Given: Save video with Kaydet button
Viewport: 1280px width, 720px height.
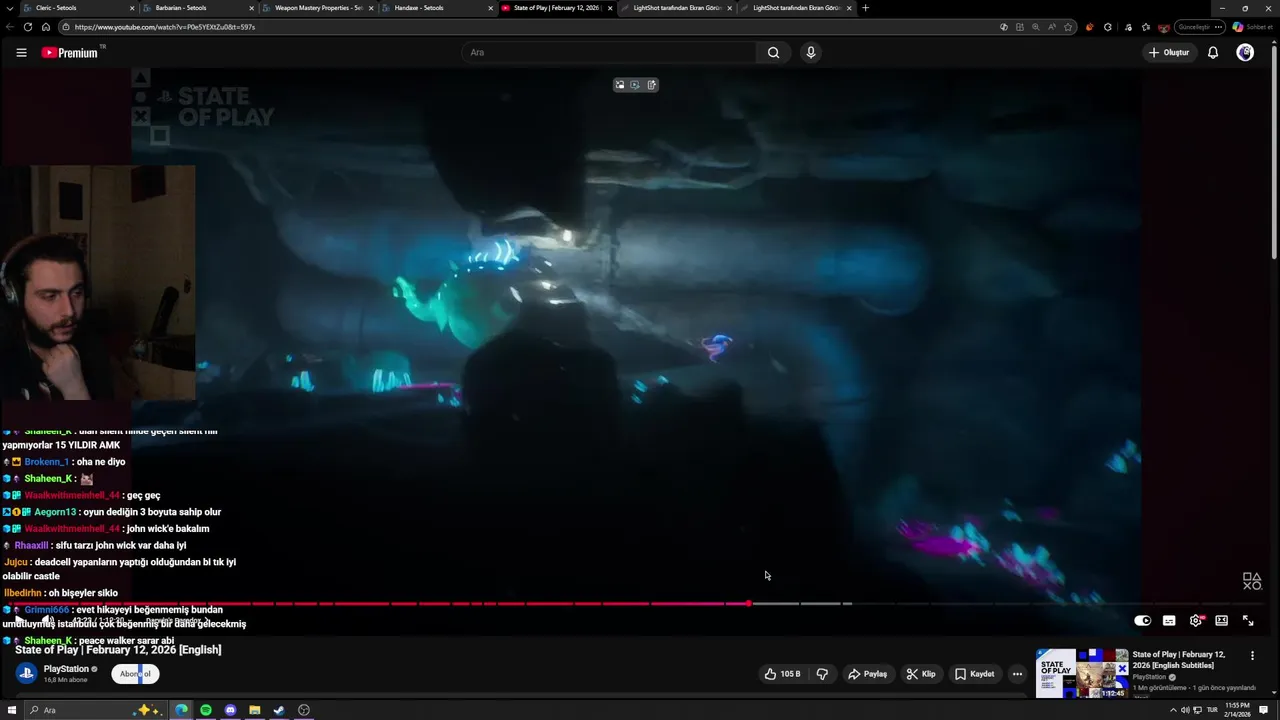Looking at the screenshot, I should coord(974,674).
